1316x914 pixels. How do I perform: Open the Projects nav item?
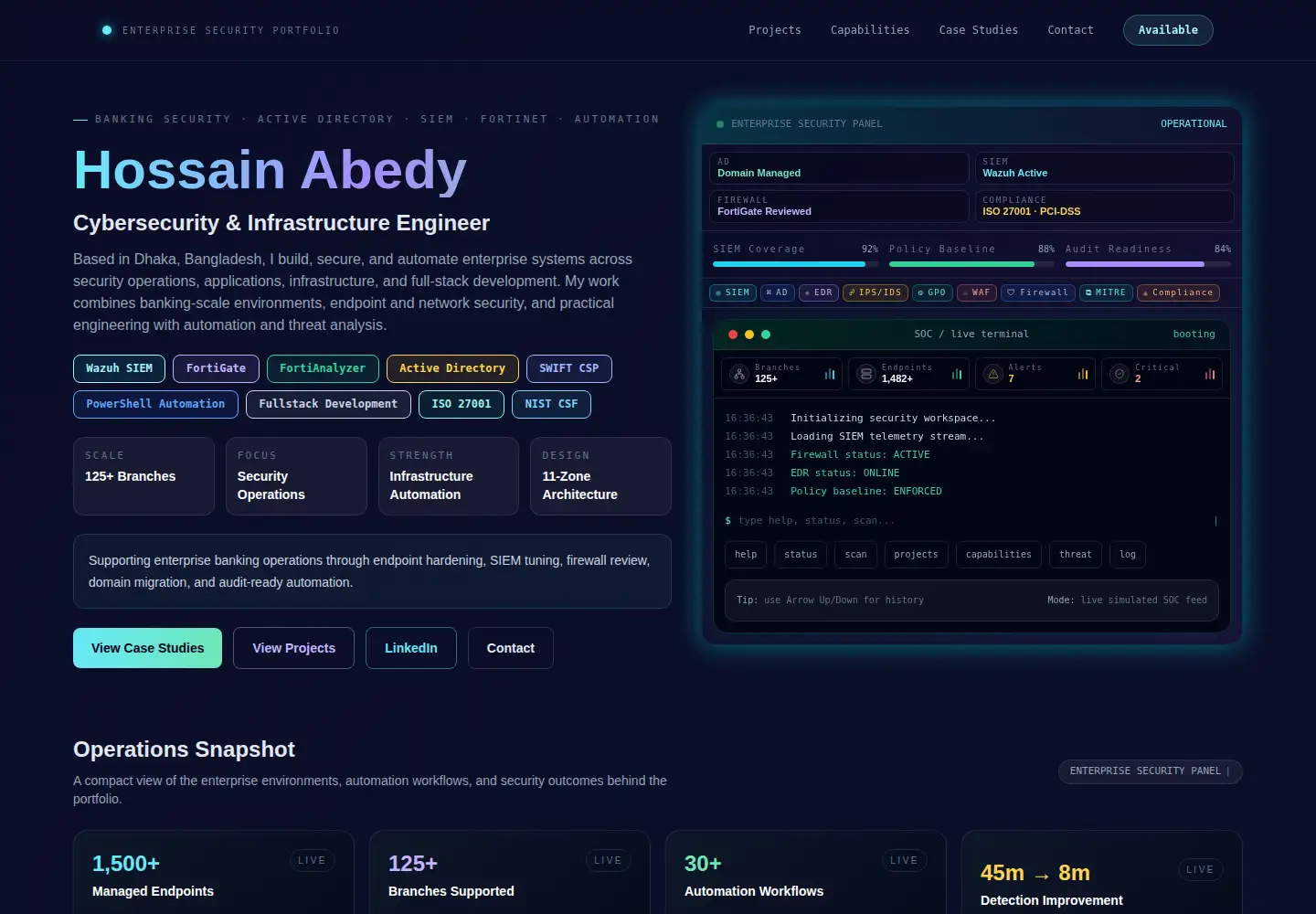point(775,30)
